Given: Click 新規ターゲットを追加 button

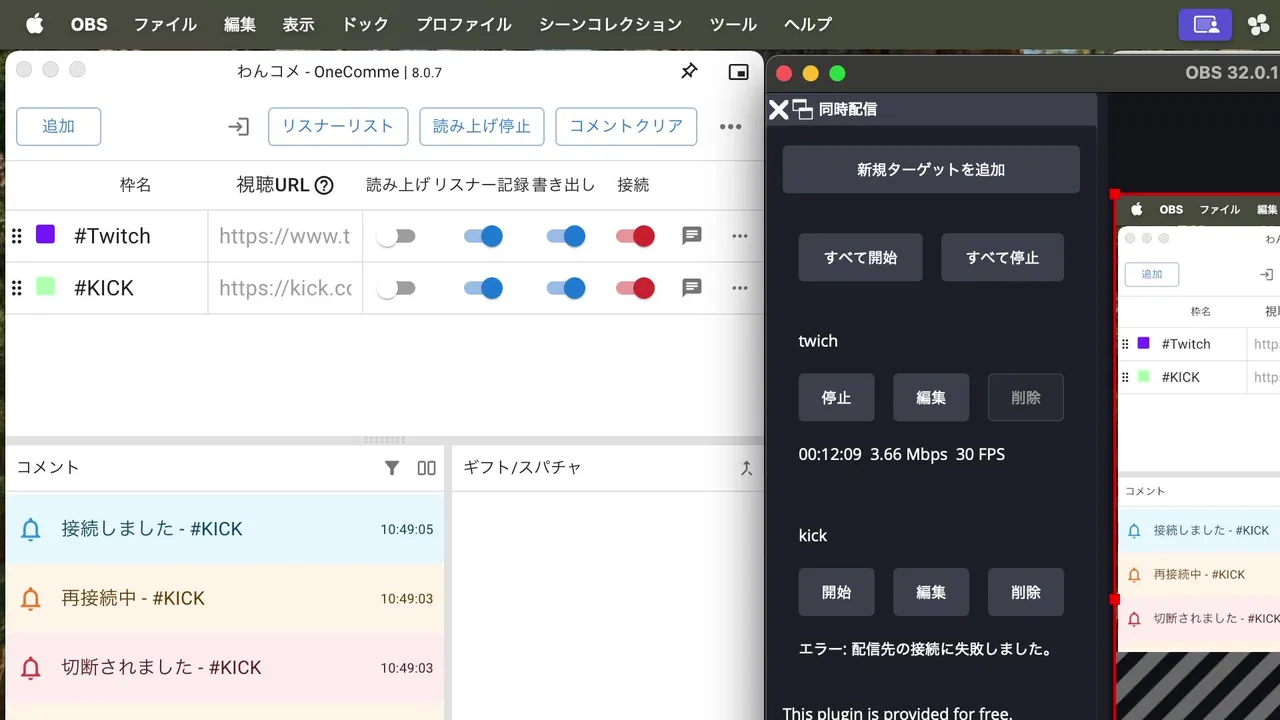Looking at the screenshot, I should (x=931, y=170).
